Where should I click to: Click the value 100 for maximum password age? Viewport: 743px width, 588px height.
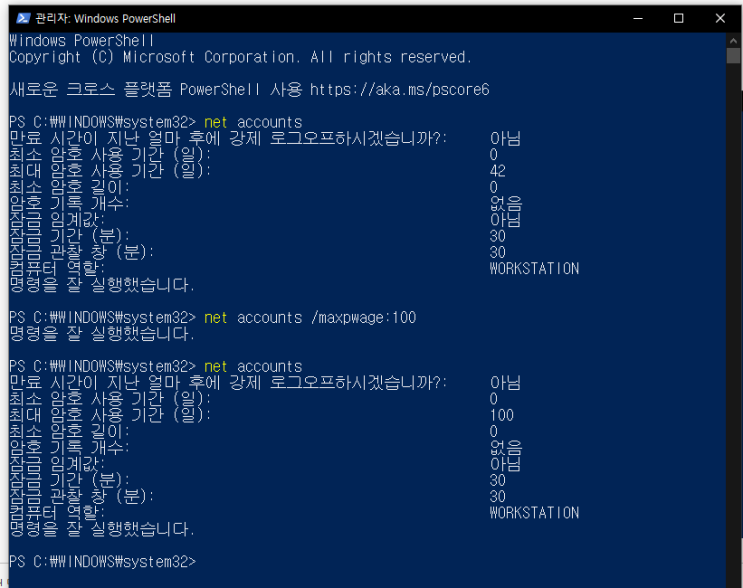click(x=502, y=415)
